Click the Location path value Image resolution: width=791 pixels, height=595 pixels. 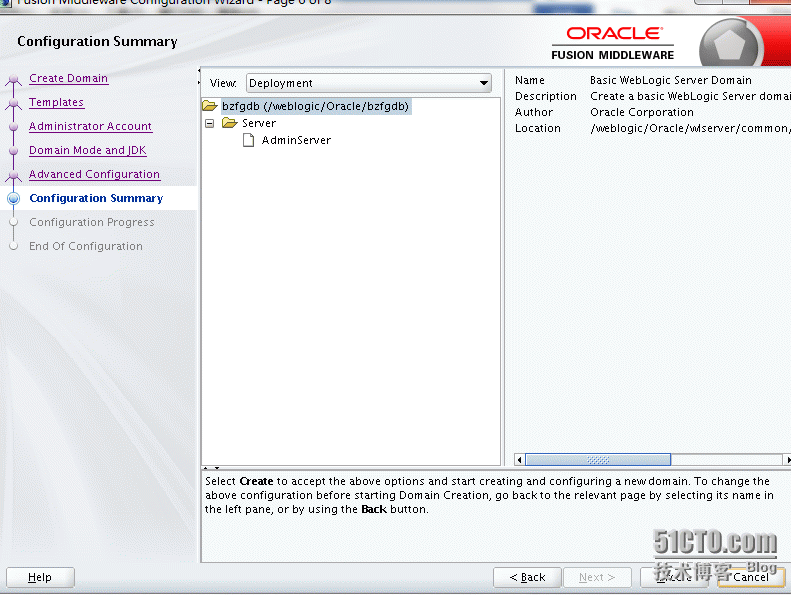click(690, 129)
